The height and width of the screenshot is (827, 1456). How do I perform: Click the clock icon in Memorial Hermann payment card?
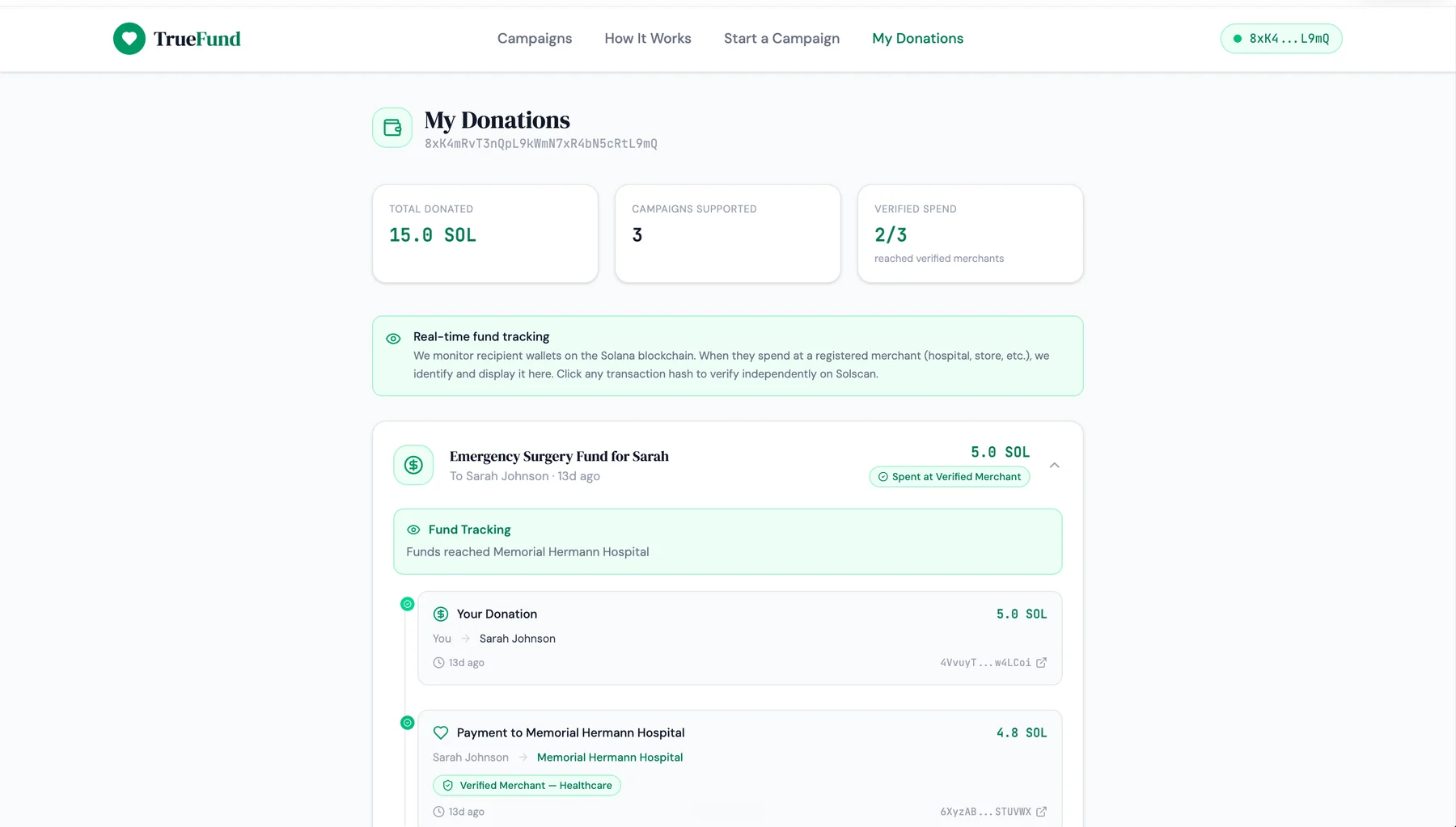[x=438, y=812]
